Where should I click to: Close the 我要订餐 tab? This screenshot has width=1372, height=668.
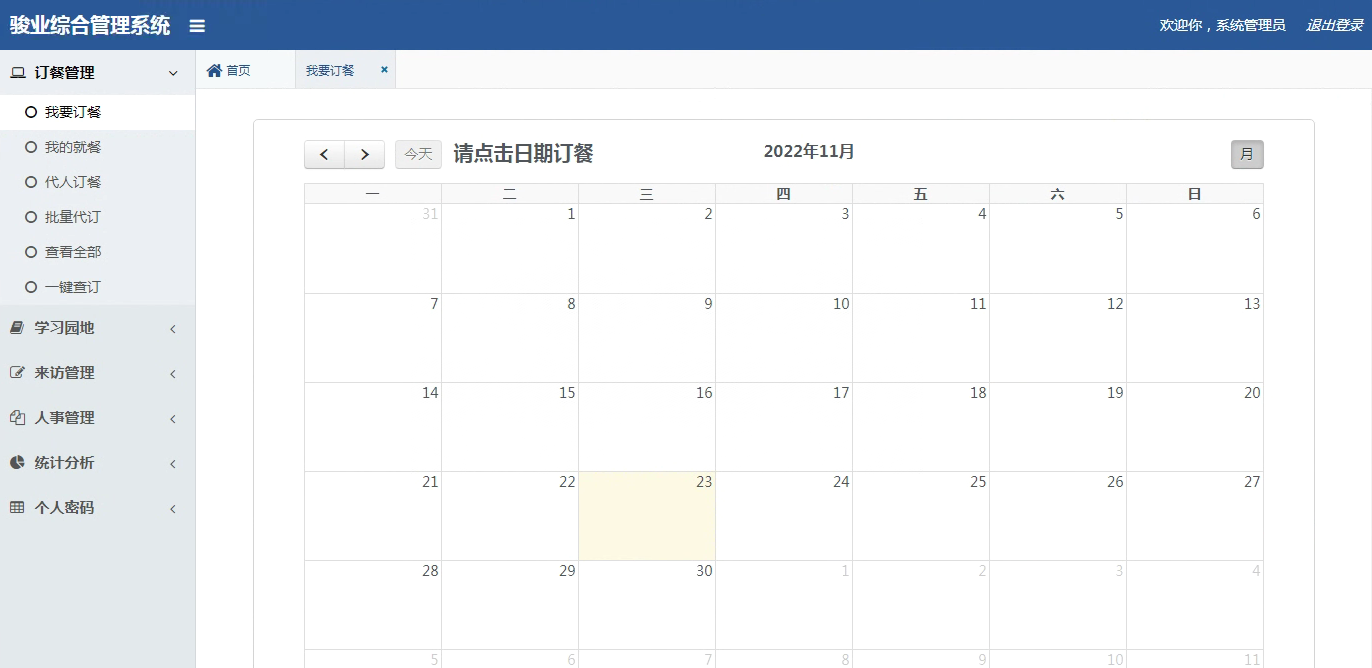[x=384, y=70]
